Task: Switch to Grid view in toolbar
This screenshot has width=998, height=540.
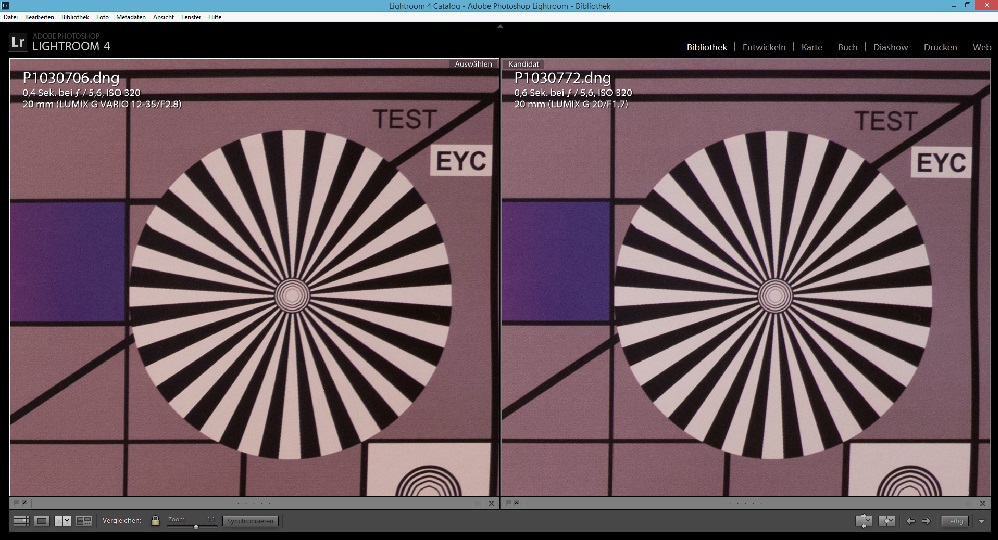Action: pos(21,521)
